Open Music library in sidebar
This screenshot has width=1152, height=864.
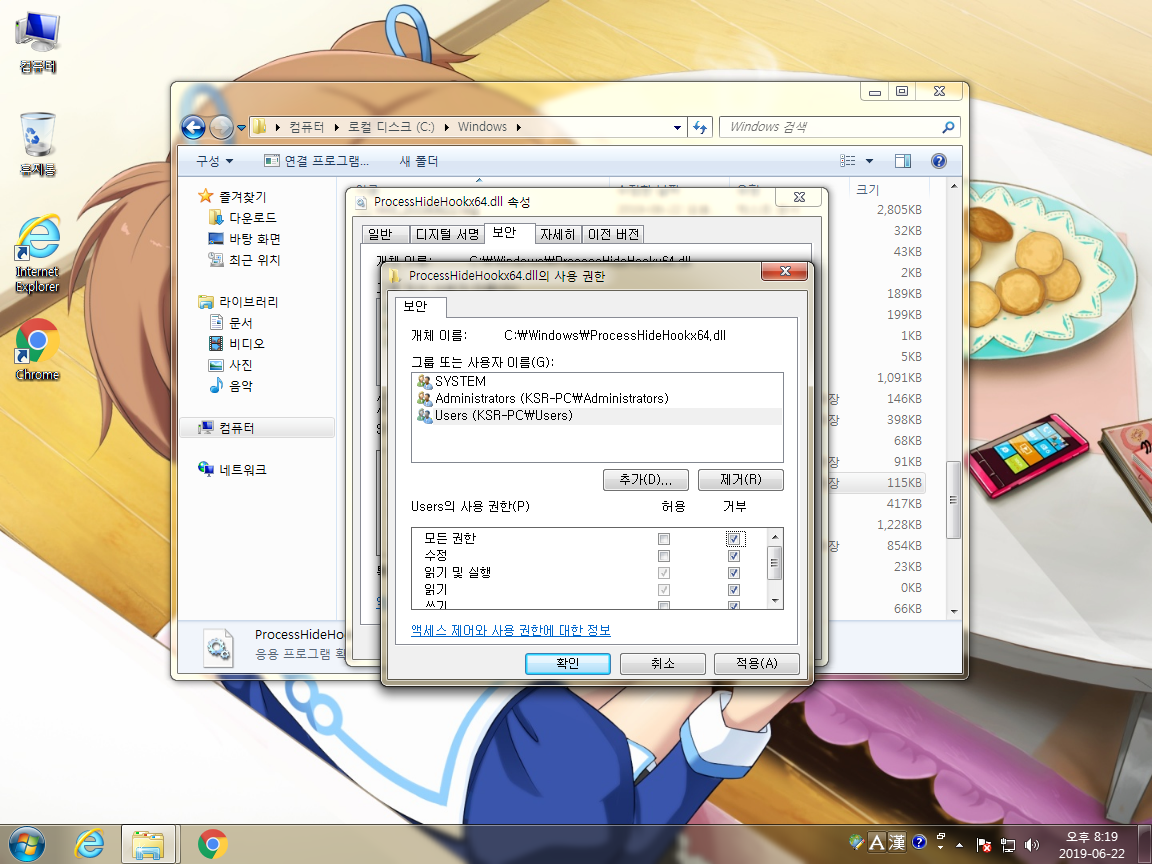[231, 386]
